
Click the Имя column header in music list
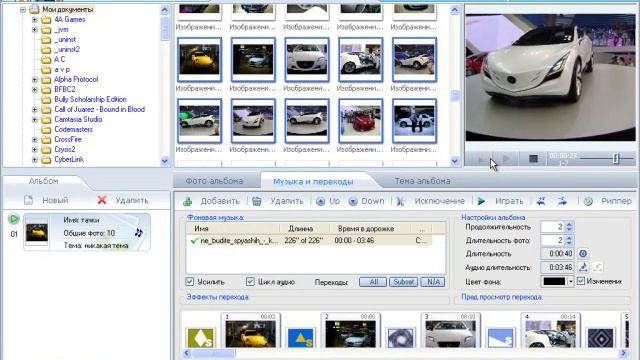[233, 229]
